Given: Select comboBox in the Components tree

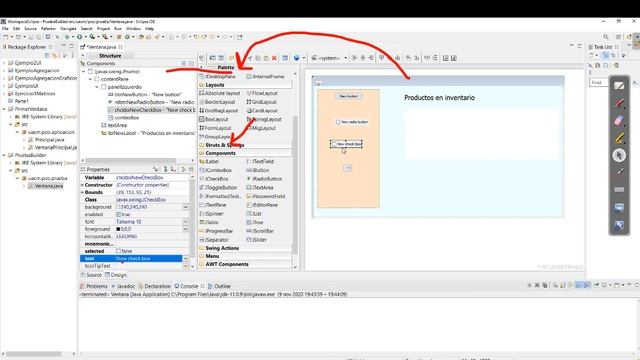Looking at the screenshot, I should tap(127, 118).
